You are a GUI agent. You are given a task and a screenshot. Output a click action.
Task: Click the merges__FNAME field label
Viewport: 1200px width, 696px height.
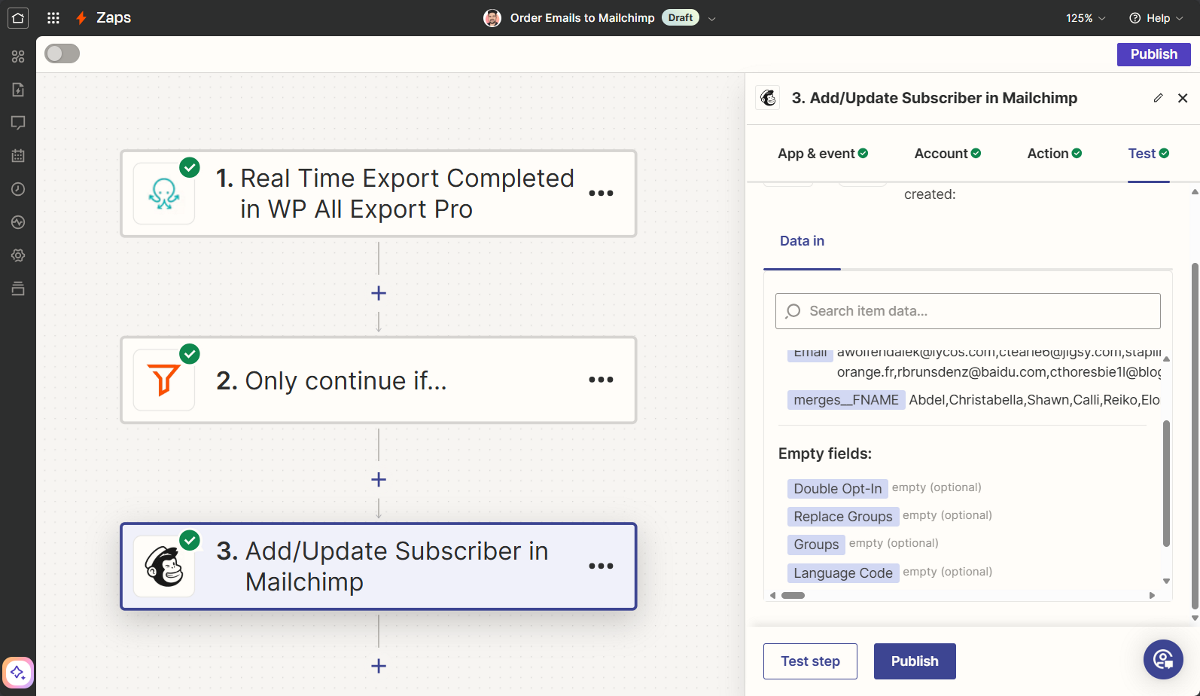point(846,400)
